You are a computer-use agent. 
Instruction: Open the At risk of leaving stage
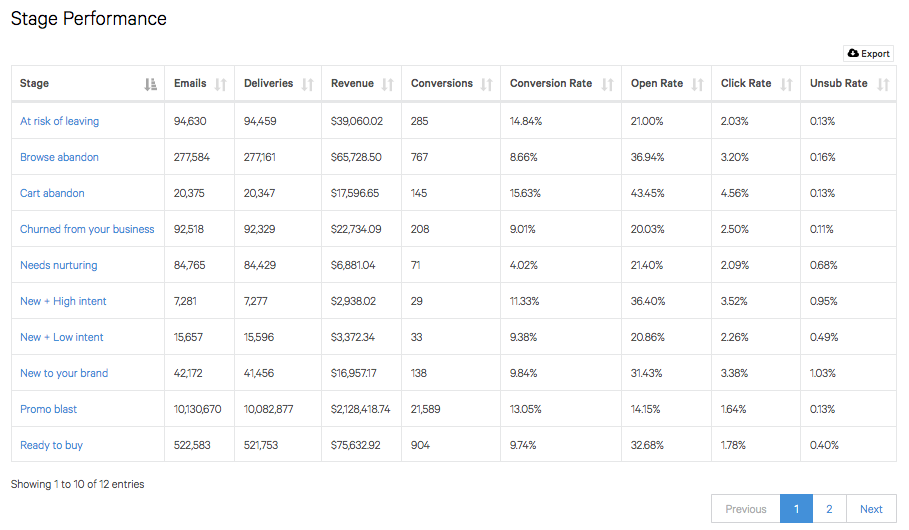tap(59, 121)
